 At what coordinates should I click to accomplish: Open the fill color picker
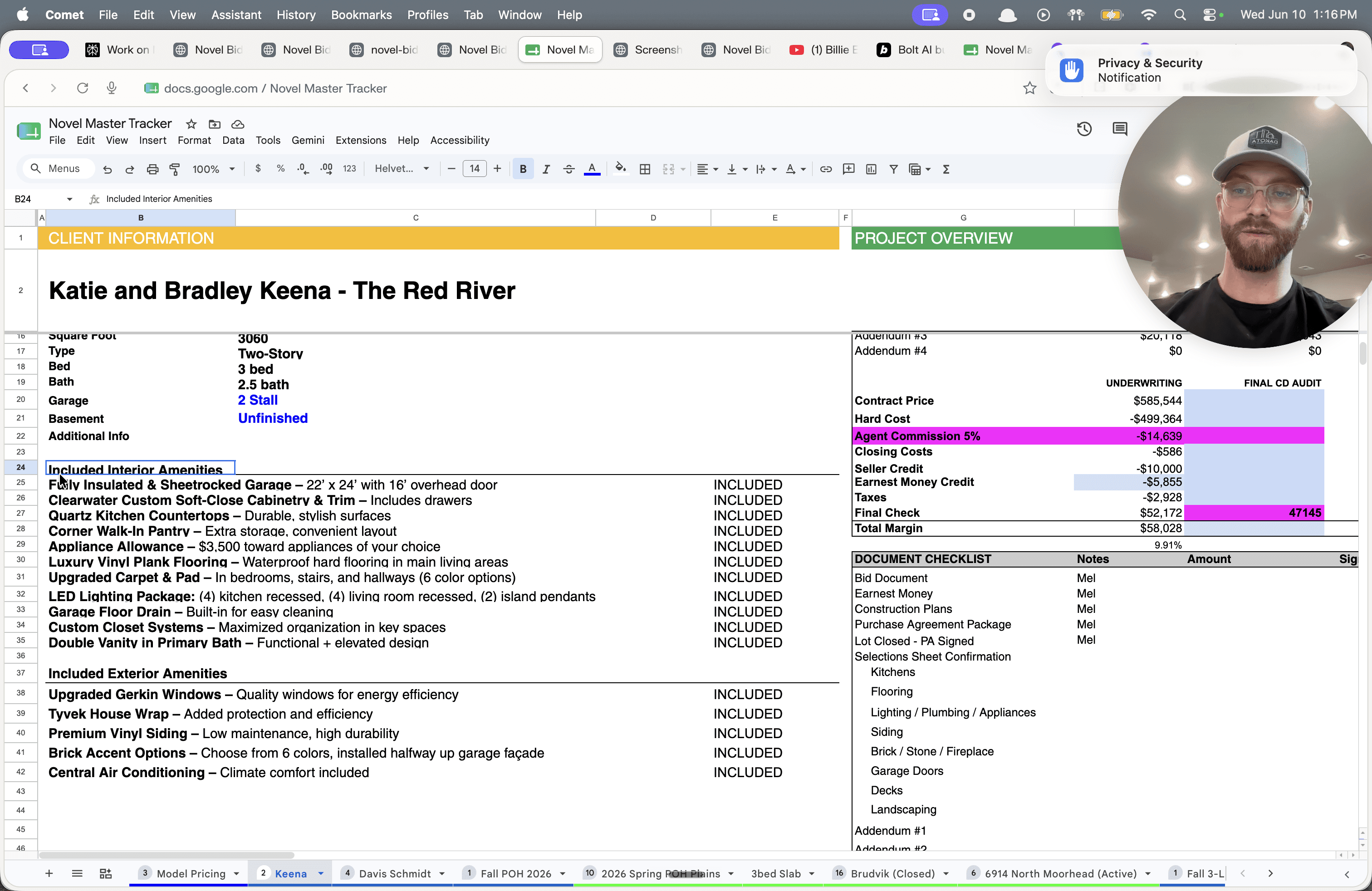620,168
